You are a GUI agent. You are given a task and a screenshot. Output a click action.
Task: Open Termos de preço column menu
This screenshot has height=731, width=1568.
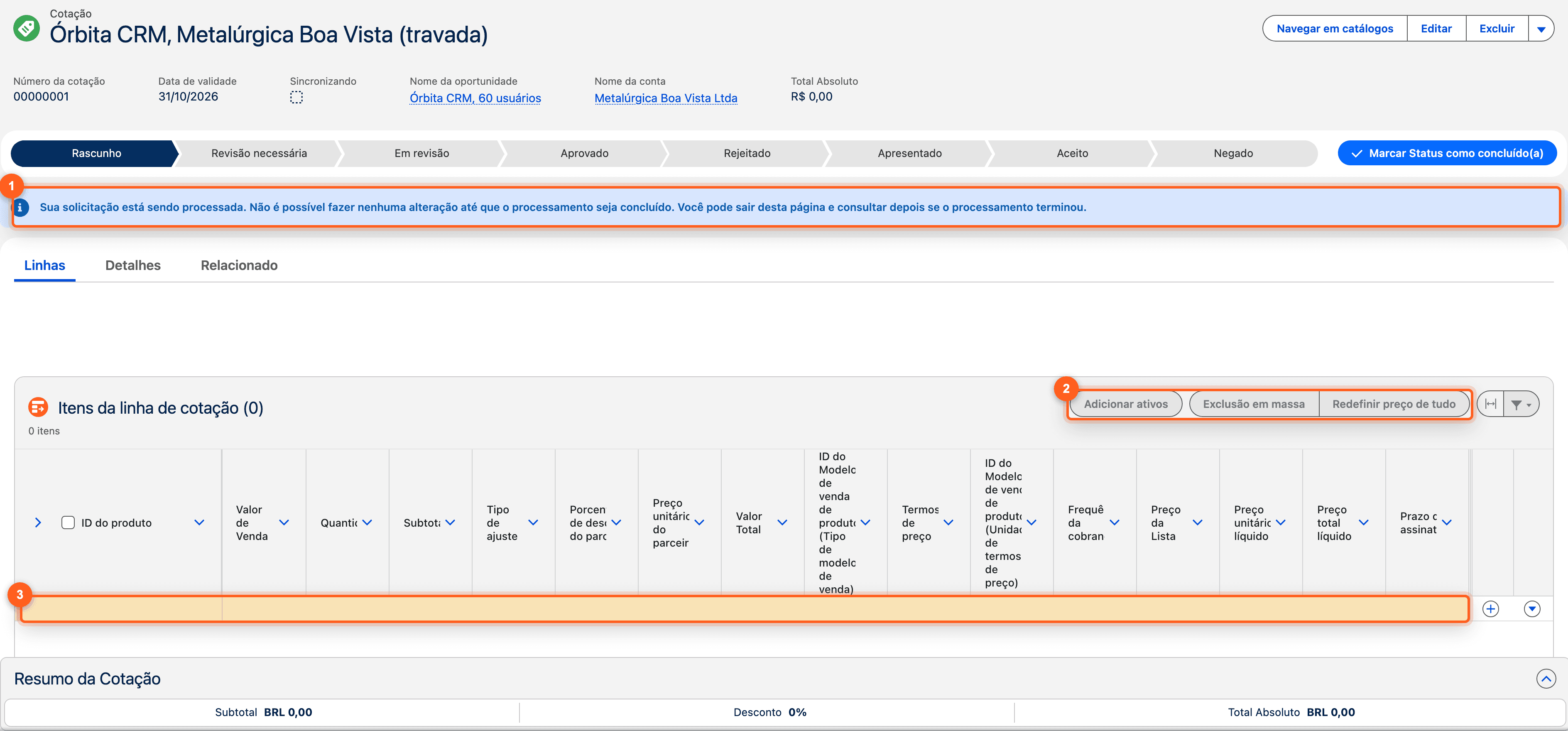[948, 522]
